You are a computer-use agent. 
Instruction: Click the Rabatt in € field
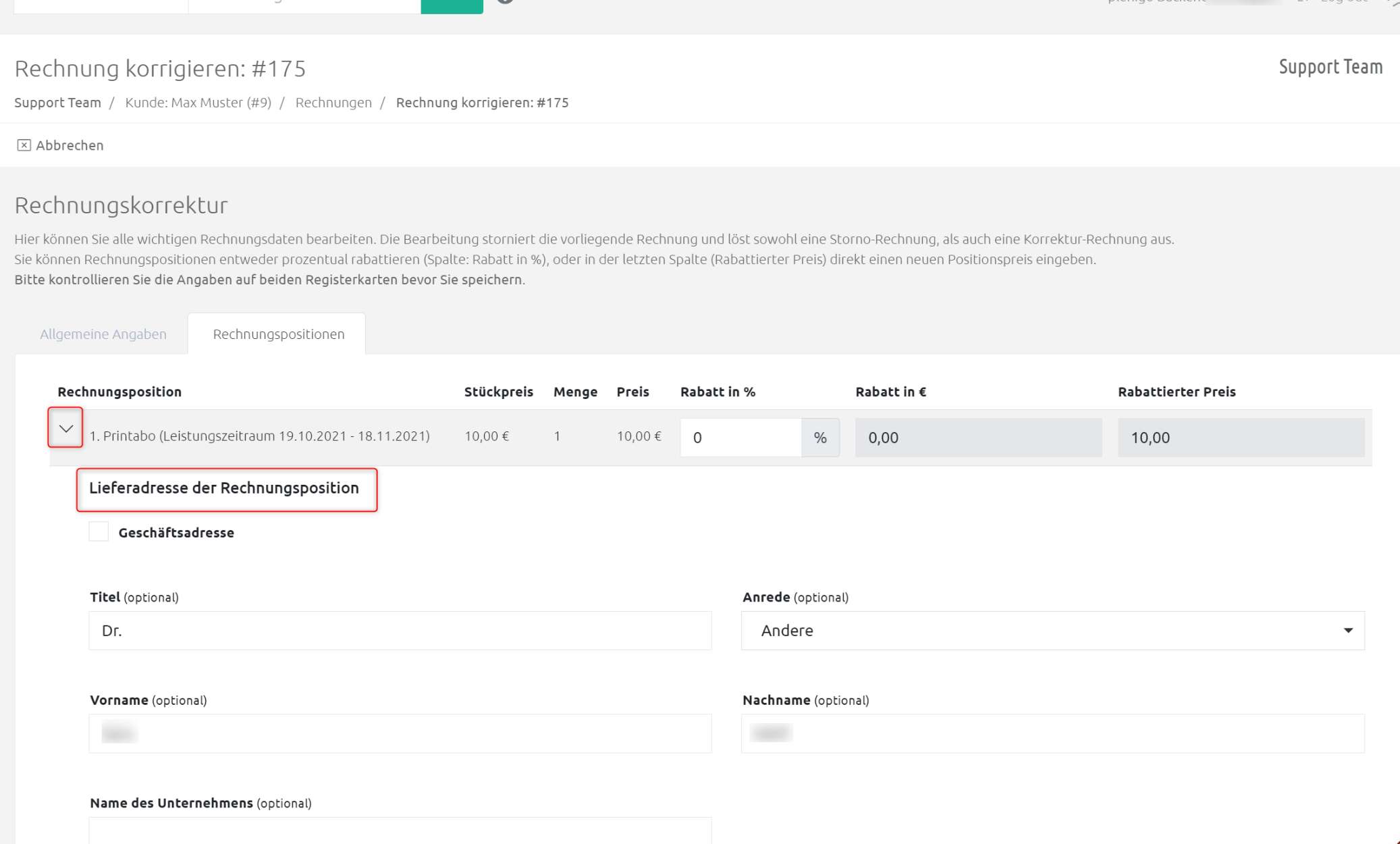[978, 438]
